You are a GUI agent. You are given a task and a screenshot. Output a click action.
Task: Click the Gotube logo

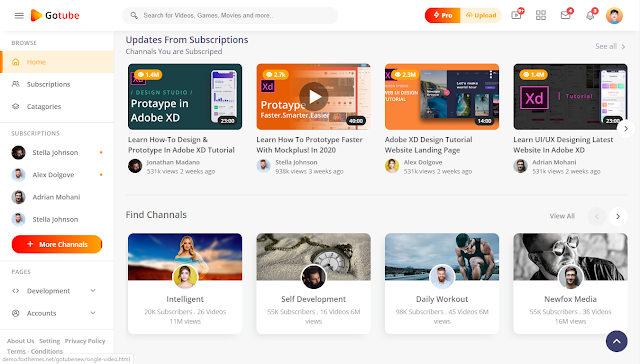55,16
